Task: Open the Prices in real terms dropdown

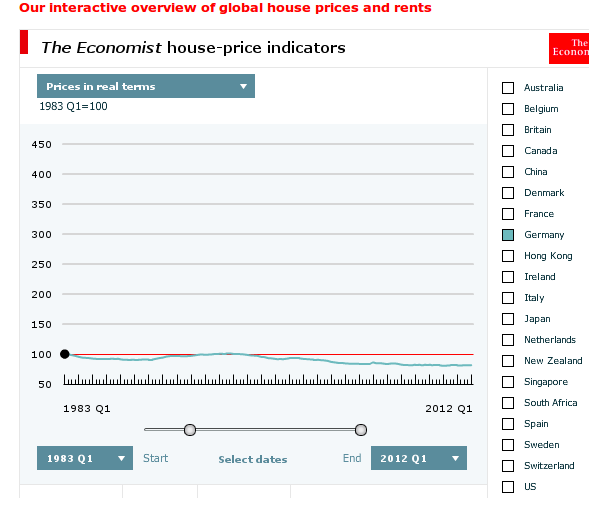Action: coord(146,87)
